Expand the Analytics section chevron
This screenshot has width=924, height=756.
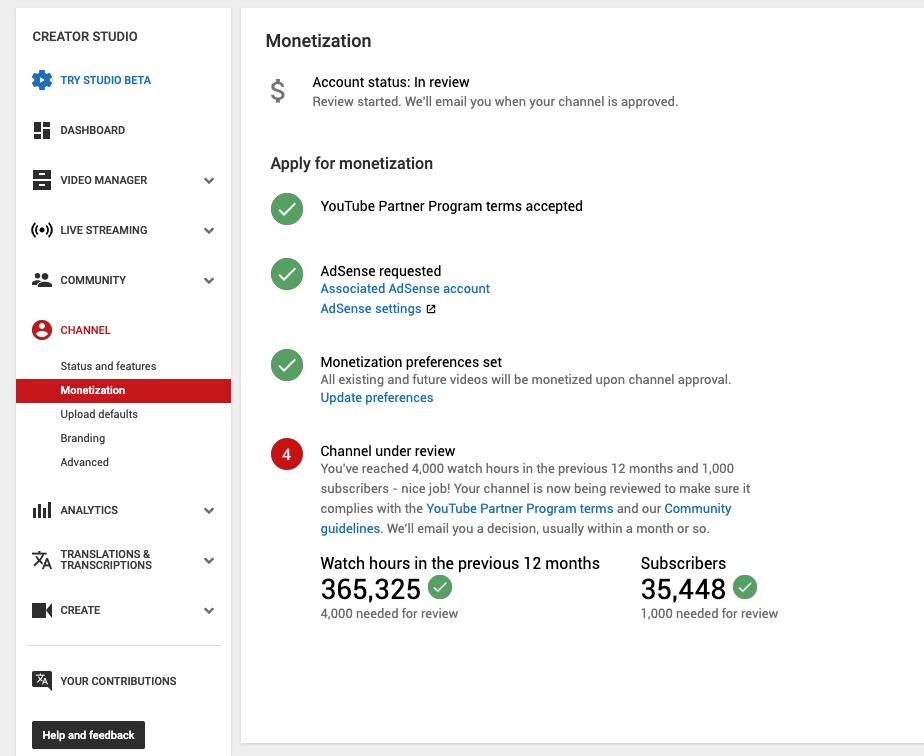[209, 511]
